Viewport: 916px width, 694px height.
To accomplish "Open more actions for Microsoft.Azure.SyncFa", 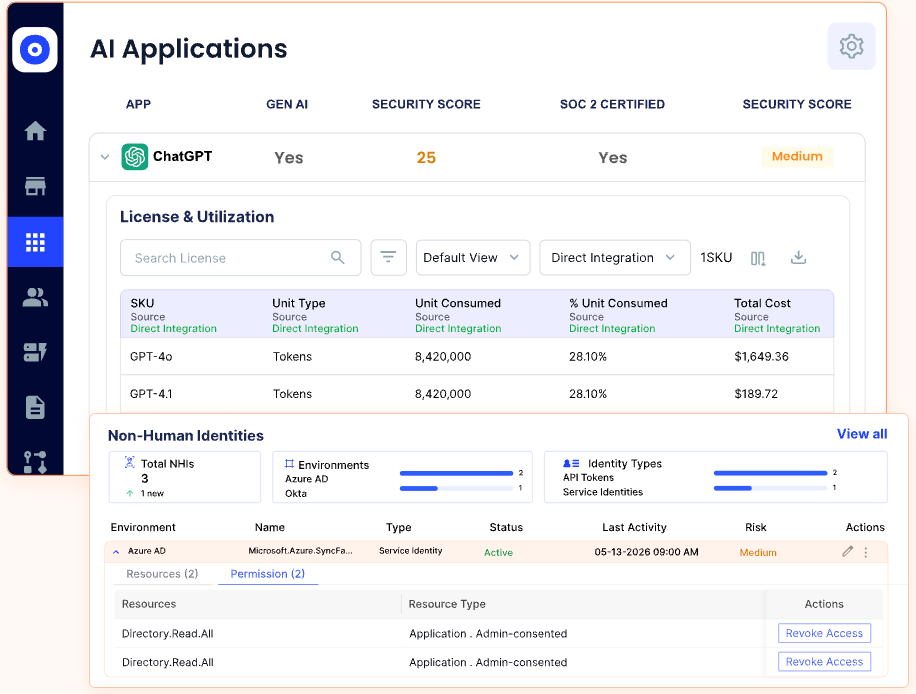I will coord(866,552).
